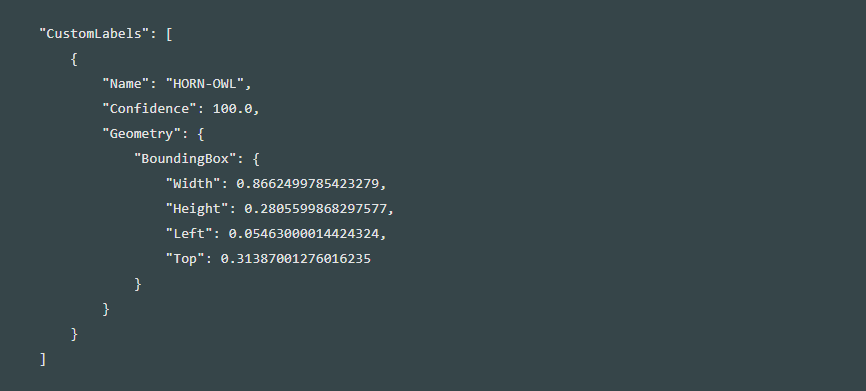Click the "Left" key
The width and height of the screenshot is (866, 391).
coord(189,234)
